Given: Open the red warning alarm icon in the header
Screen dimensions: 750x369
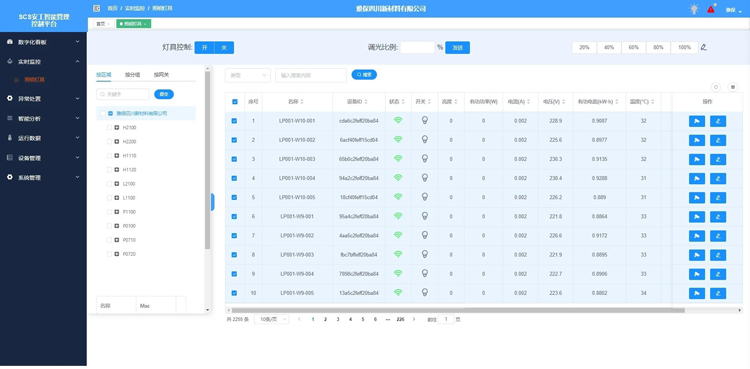Looking at the screenshot, I should coord(711,9).
